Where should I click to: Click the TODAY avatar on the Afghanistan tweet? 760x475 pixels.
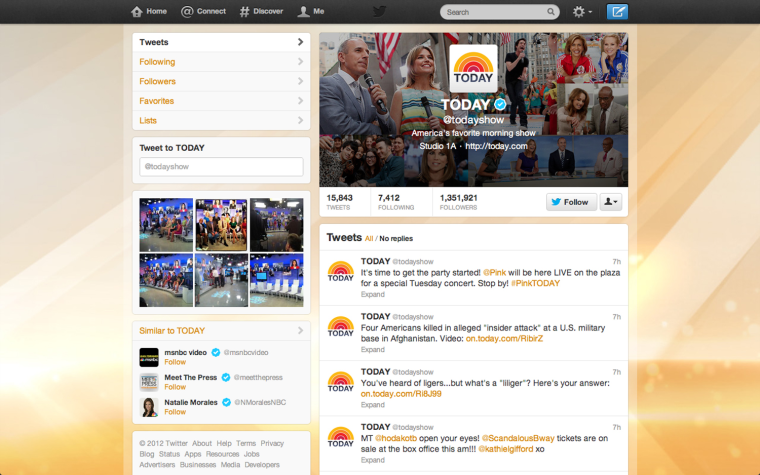[341, 327]
